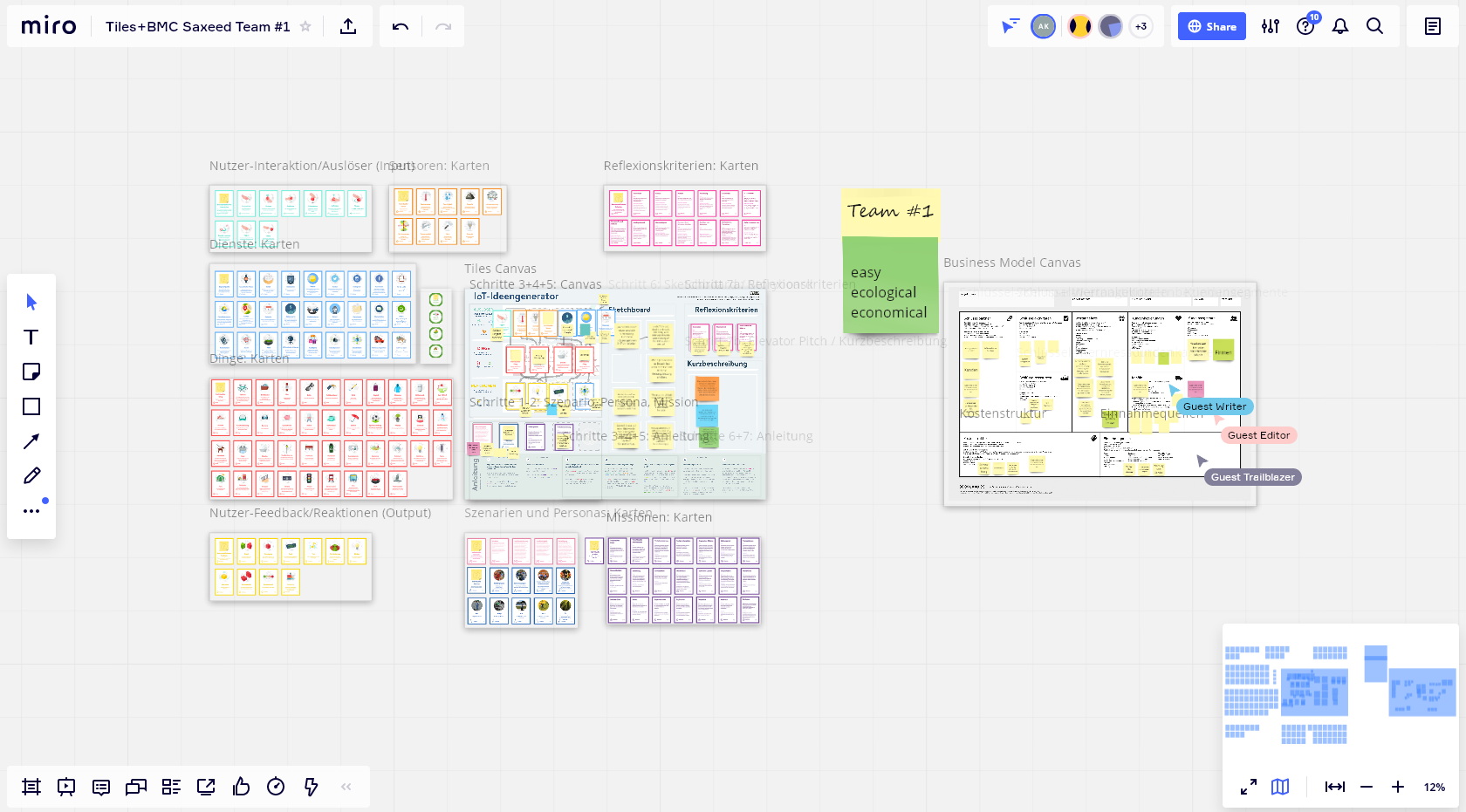Start Presentation mode

[65, 786]
